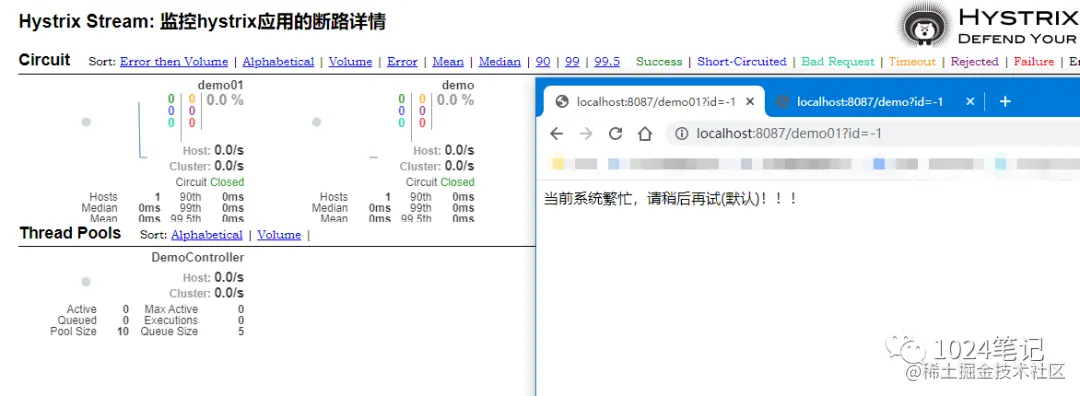Sort thread pools by Volume
Viewport: 1080px width, 396px height.
coord(279,235)
